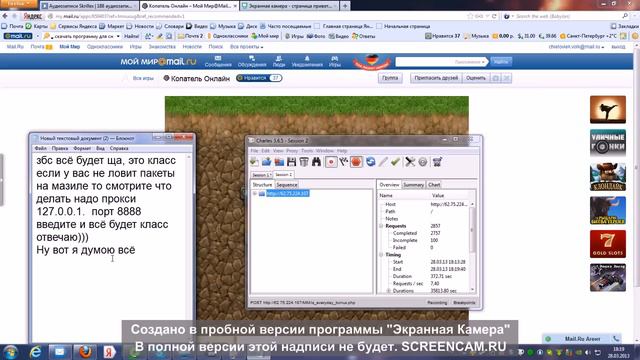This screenshot has width=640, height=360.
Task: Open Уведомления bell icon in Мой Мир header
Action: pyautogui.click(x=307, y=62)
